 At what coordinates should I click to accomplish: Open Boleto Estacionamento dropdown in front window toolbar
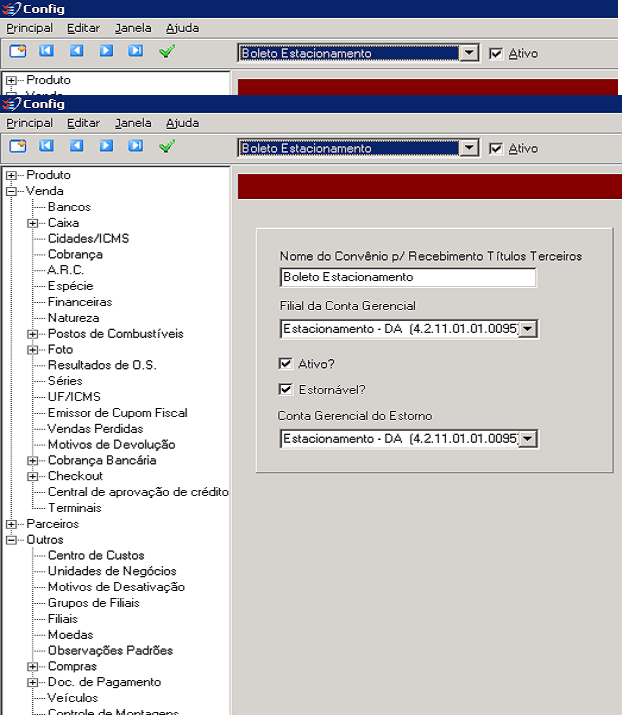pos(469,148)
